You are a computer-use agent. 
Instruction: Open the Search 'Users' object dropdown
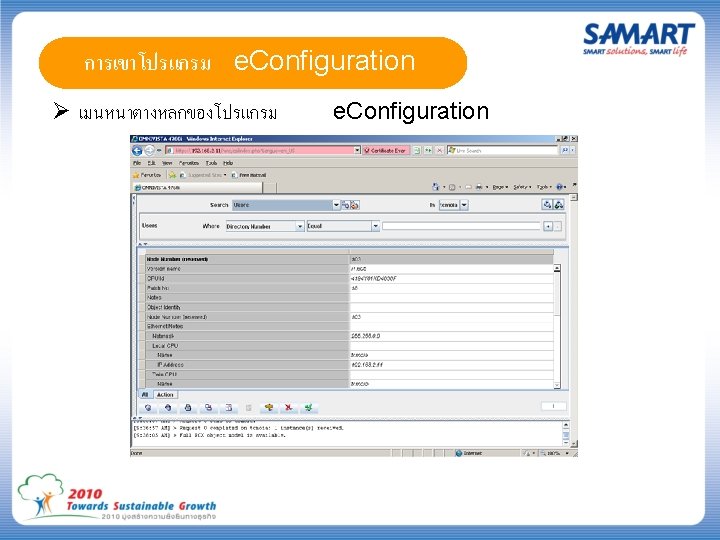pos(336,205)
